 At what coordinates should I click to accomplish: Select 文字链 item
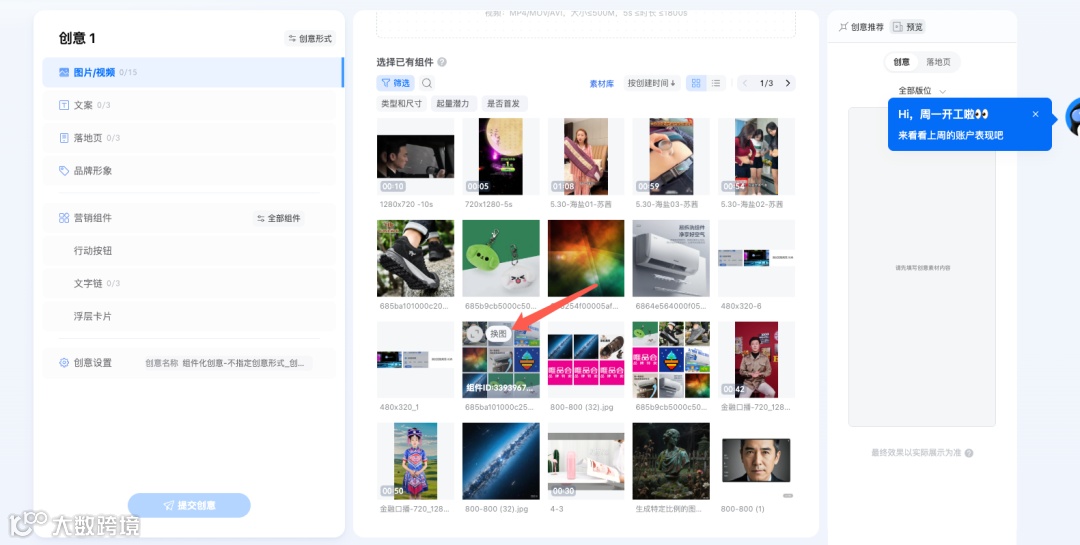click(x=189, y=283)
